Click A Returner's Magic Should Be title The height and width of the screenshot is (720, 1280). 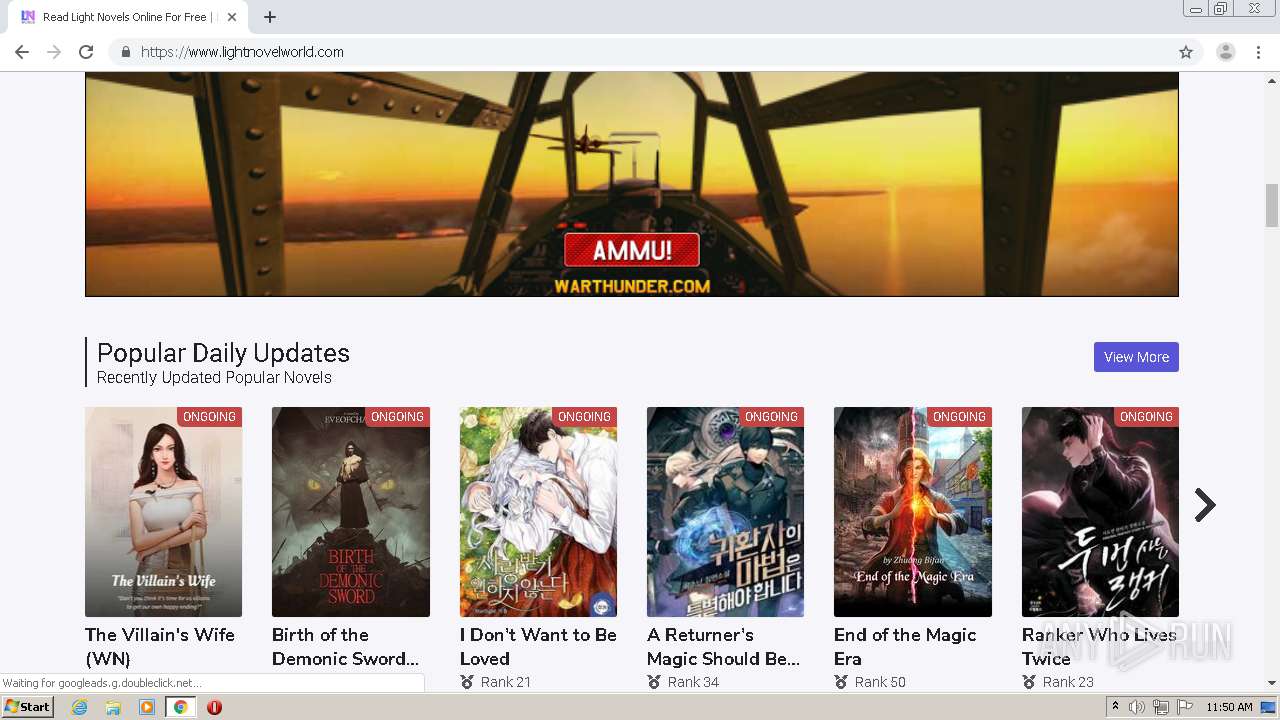(723, 647)
